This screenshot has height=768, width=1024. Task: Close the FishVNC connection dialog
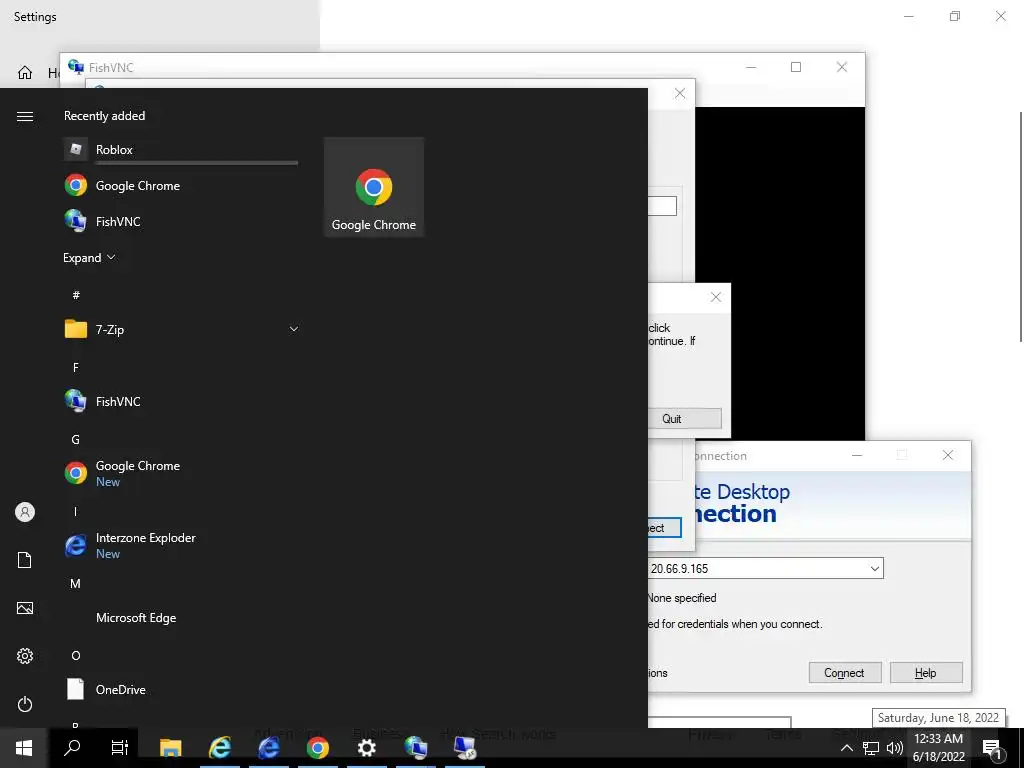pyautogui.click(x=680, y=93)
